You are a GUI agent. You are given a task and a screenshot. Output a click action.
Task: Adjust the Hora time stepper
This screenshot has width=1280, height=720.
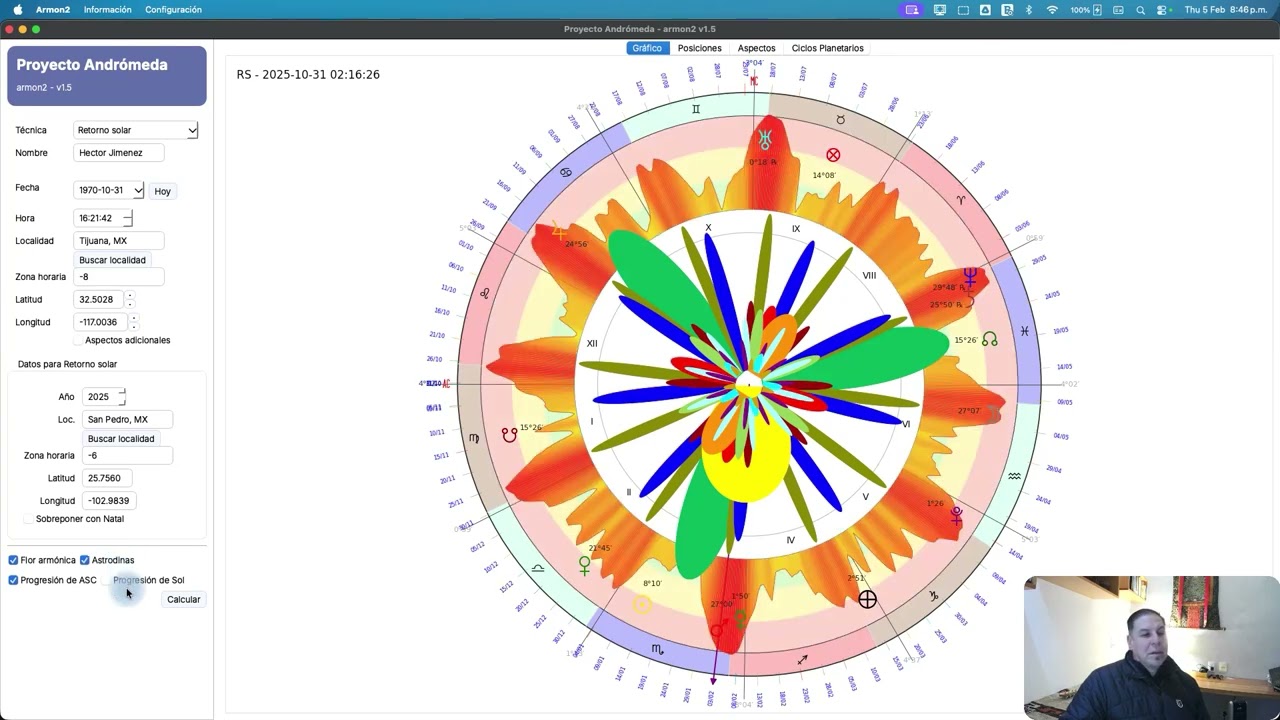(x=127, y=218)
